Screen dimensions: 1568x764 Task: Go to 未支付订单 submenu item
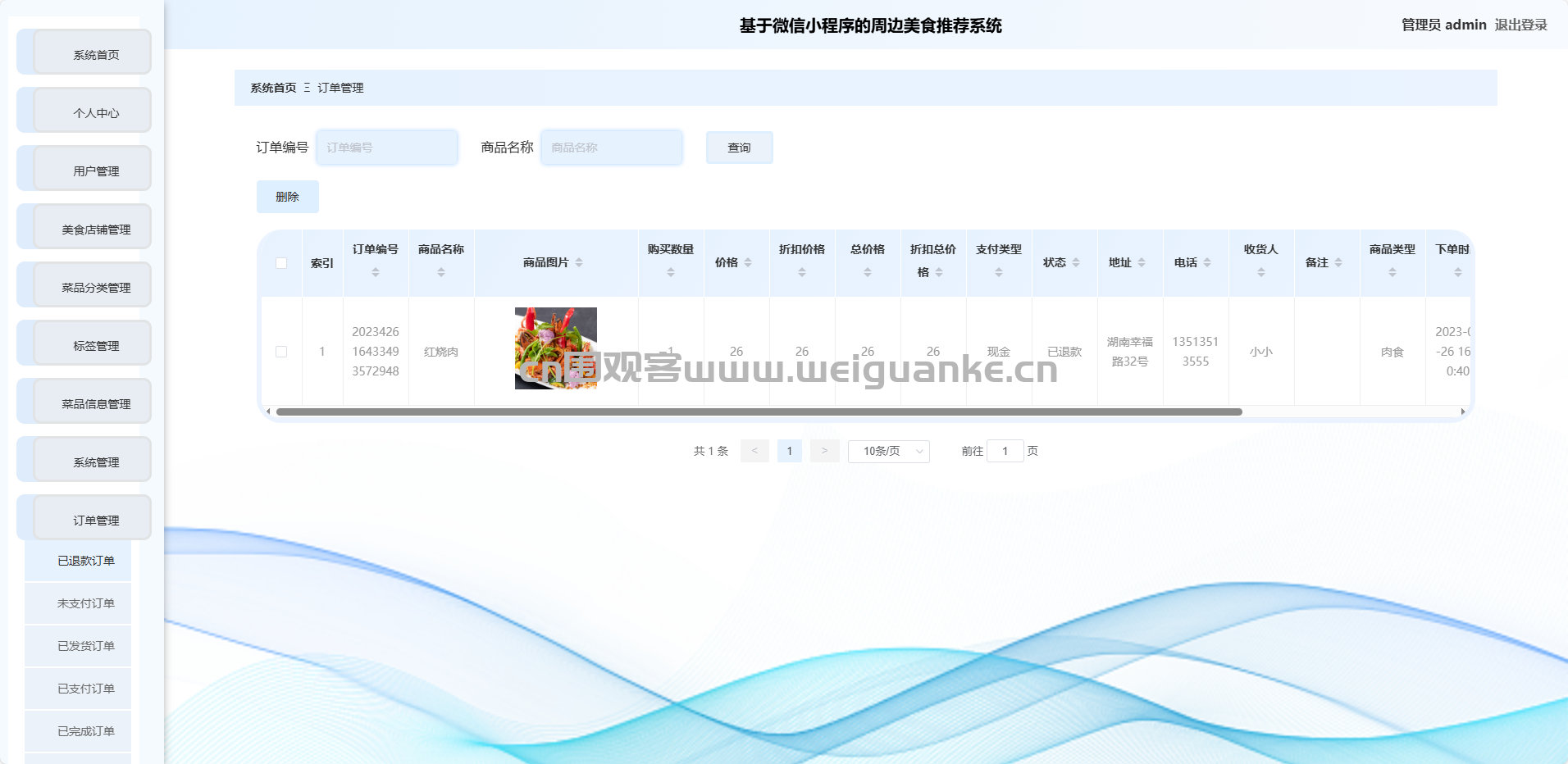click(x=85, y=603)
